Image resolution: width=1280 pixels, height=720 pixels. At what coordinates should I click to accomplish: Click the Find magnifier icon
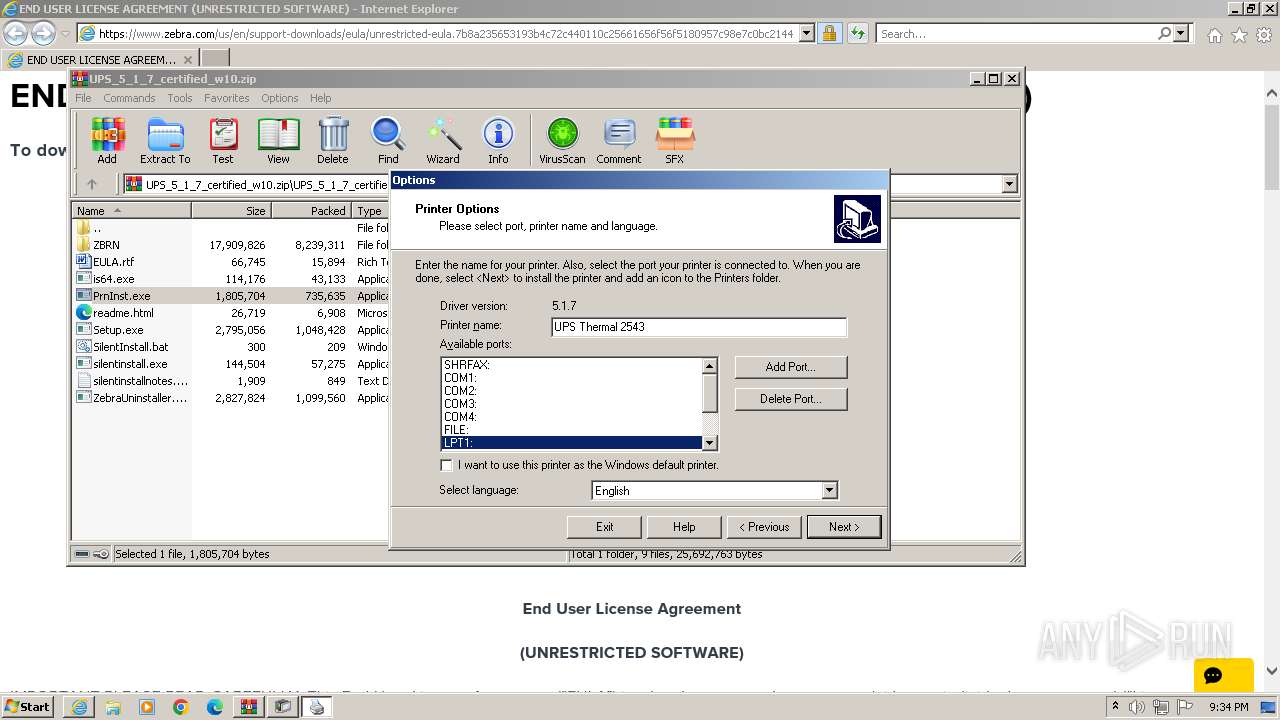(388, 140)
